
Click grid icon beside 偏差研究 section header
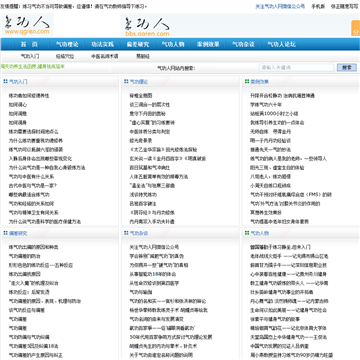[5, 233]
